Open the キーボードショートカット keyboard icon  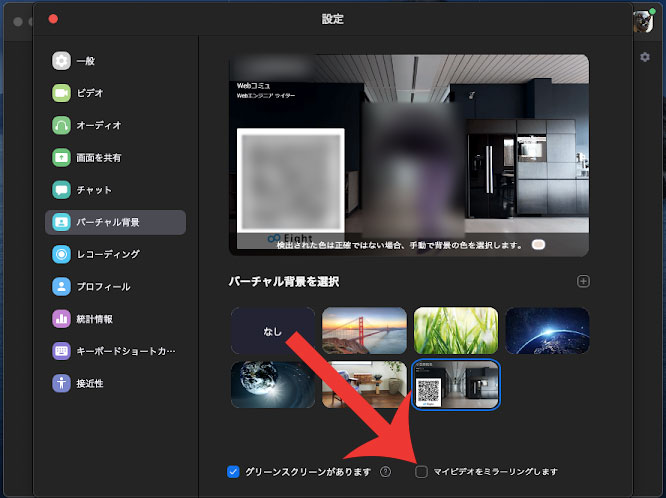pos(61,351)
